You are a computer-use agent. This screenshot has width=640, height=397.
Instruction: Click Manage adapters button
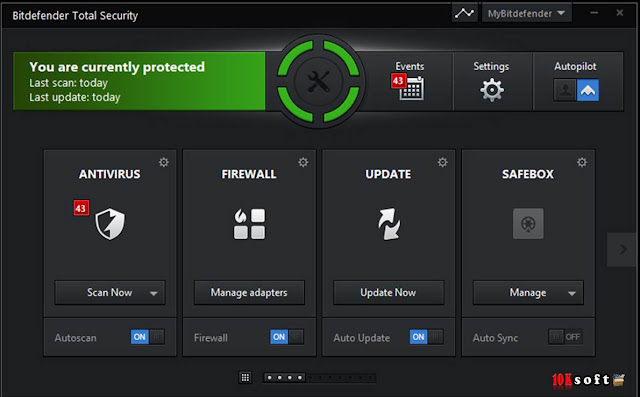click(249, 293)
